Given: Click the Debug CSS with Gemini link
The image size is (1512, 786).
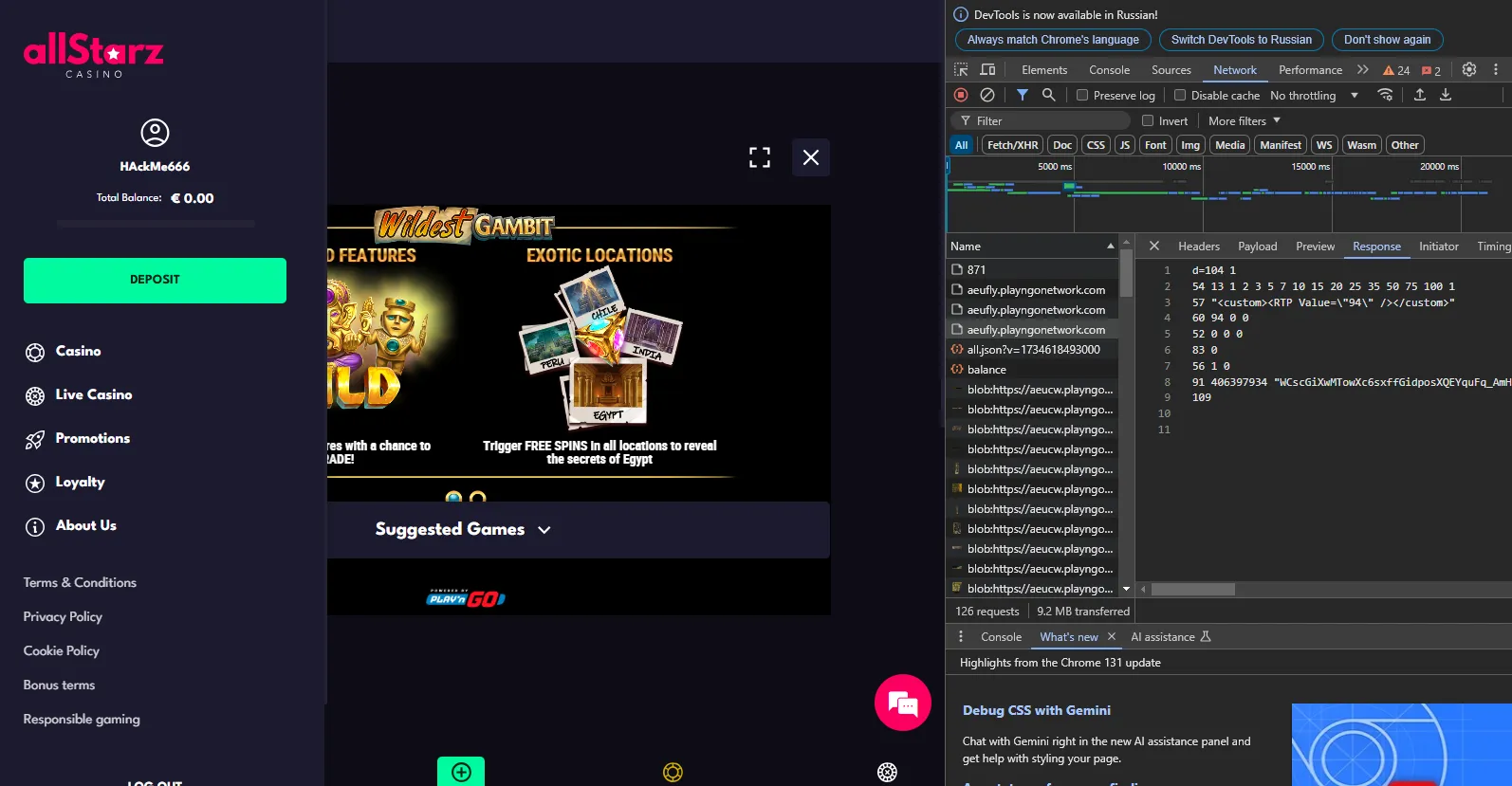Looking at the screenshot, I should (x=1037, y=710).
